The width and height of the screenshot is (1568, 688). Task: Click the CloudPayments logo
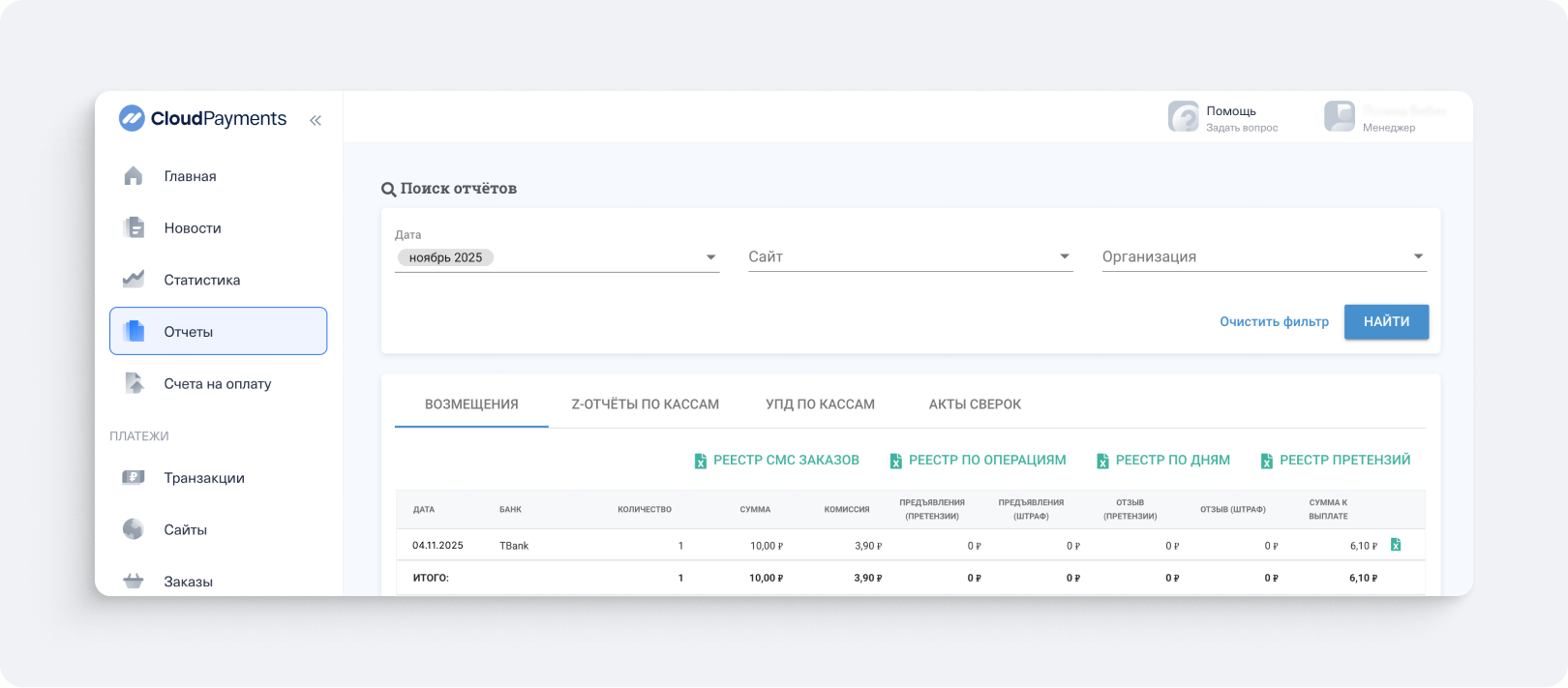[202, 119]
